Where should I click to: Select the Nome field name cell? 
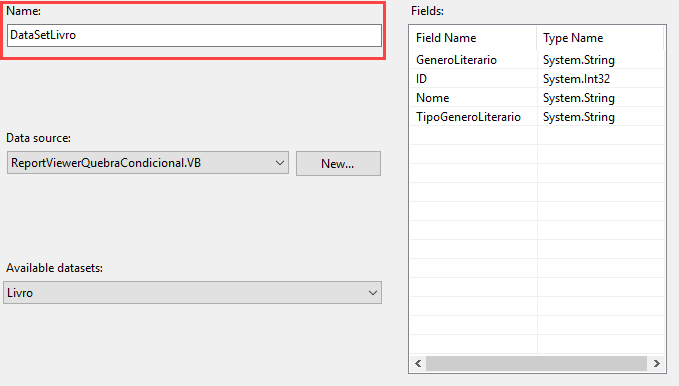click(473, 98)
